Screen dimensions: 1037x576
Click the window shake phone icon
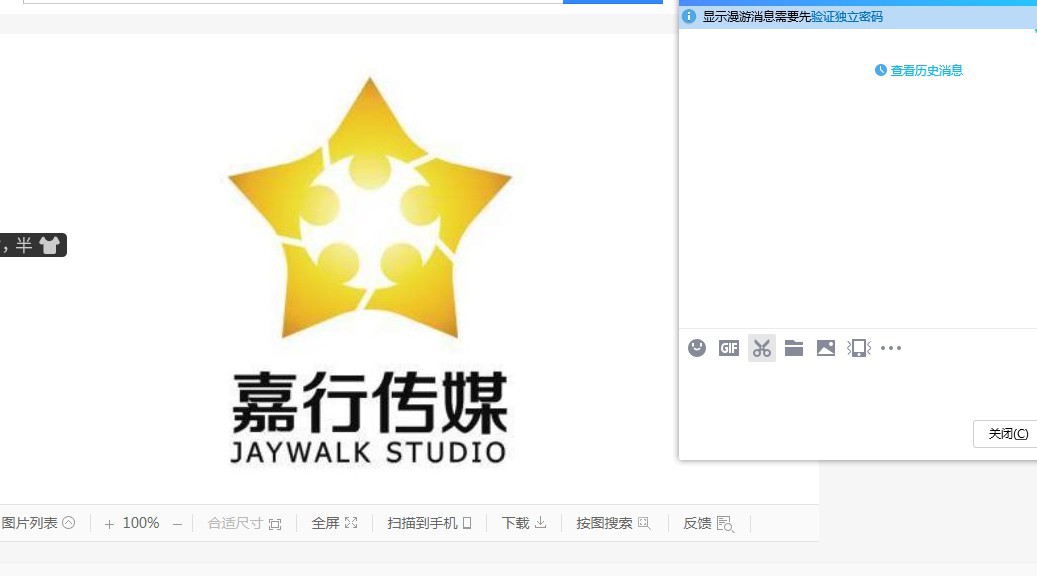(x=858, y=348)
